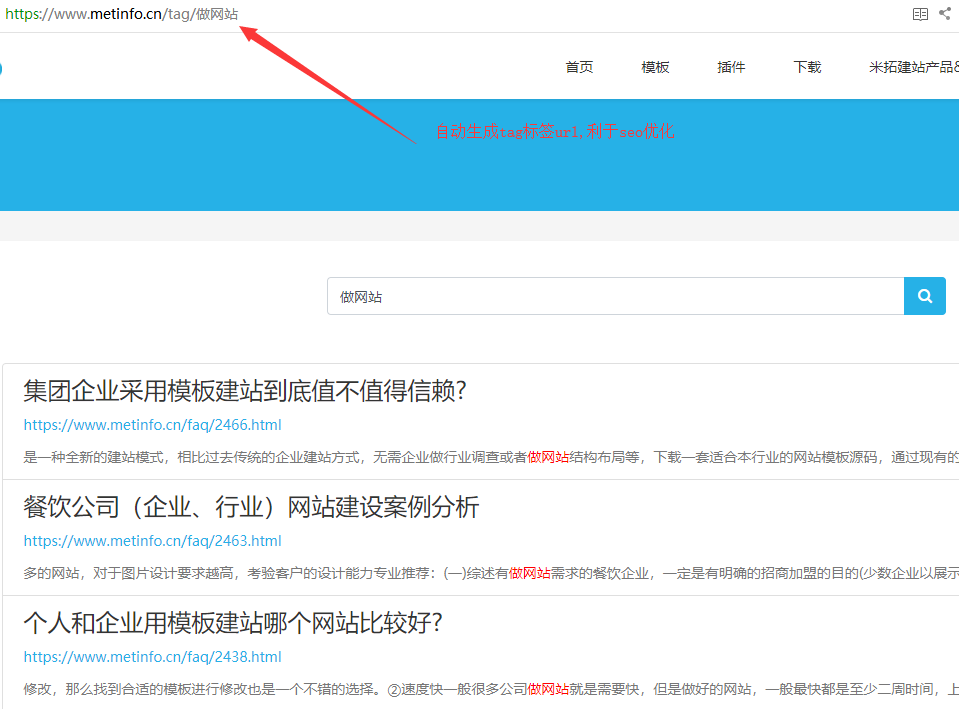Click the browser address bar URL
Screen dimensions: 959x709
click(122, 14)
